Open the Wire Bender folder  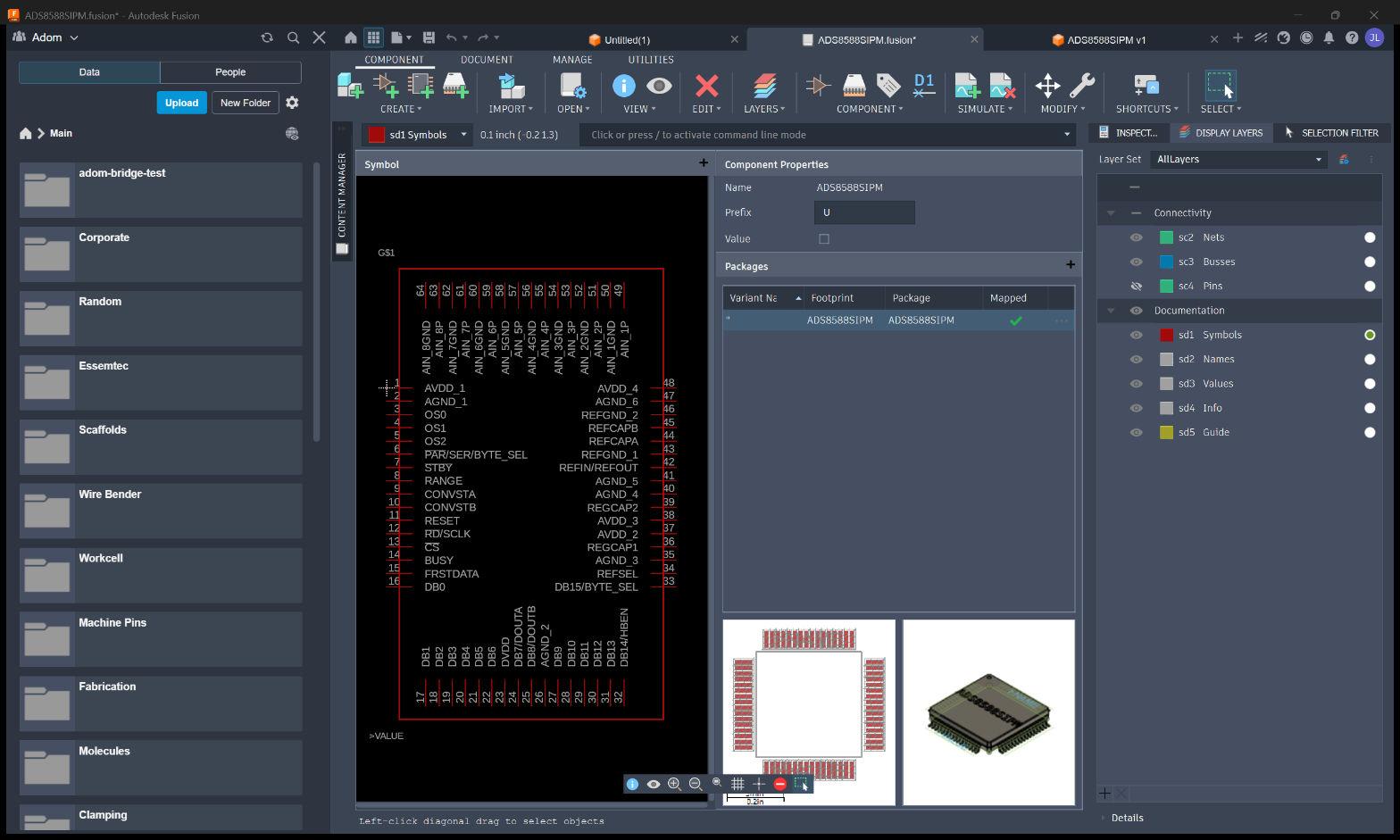coord(161,511)
